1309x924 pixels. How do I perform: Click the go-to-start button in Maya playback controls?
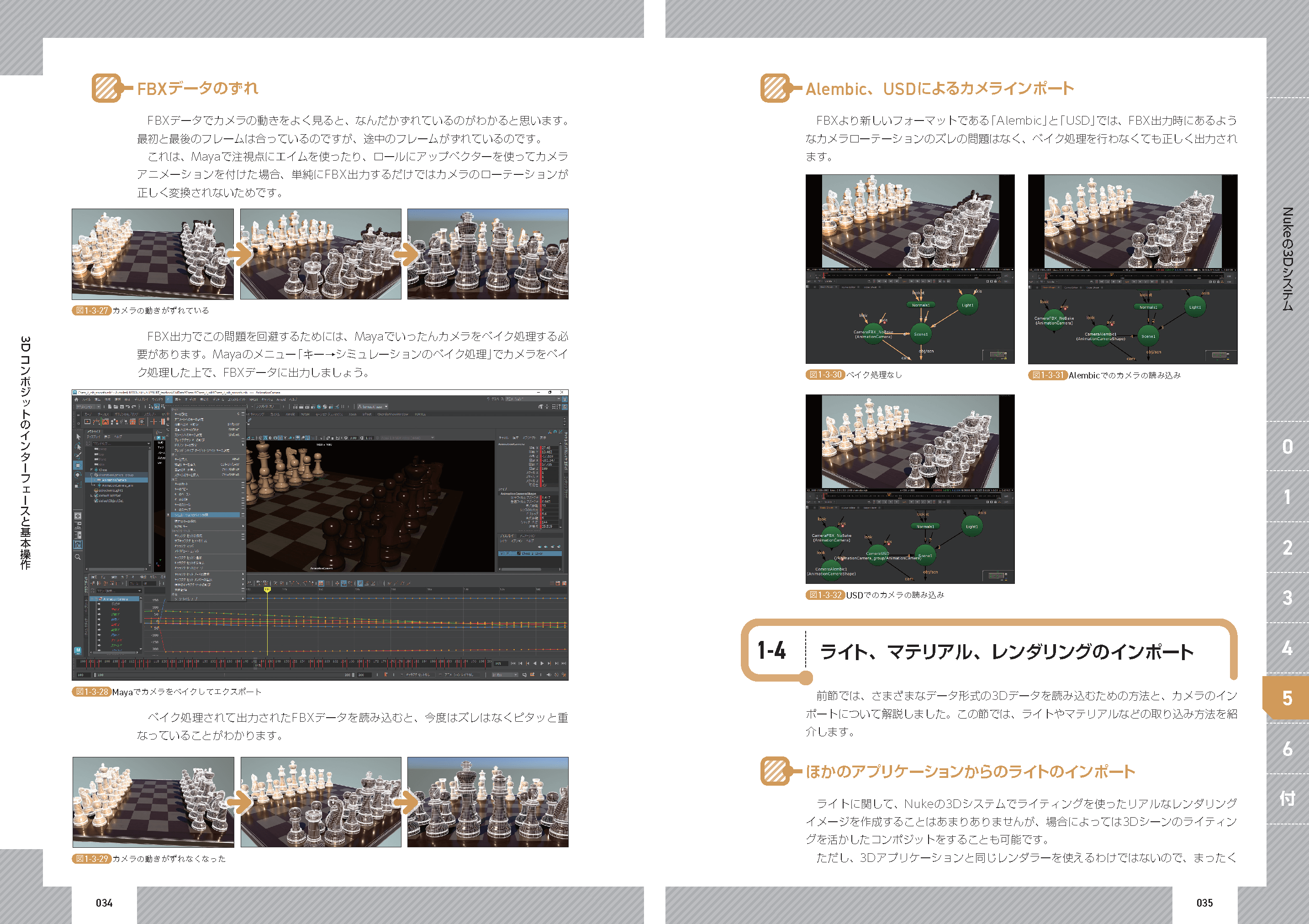click(x=512, y=663)
